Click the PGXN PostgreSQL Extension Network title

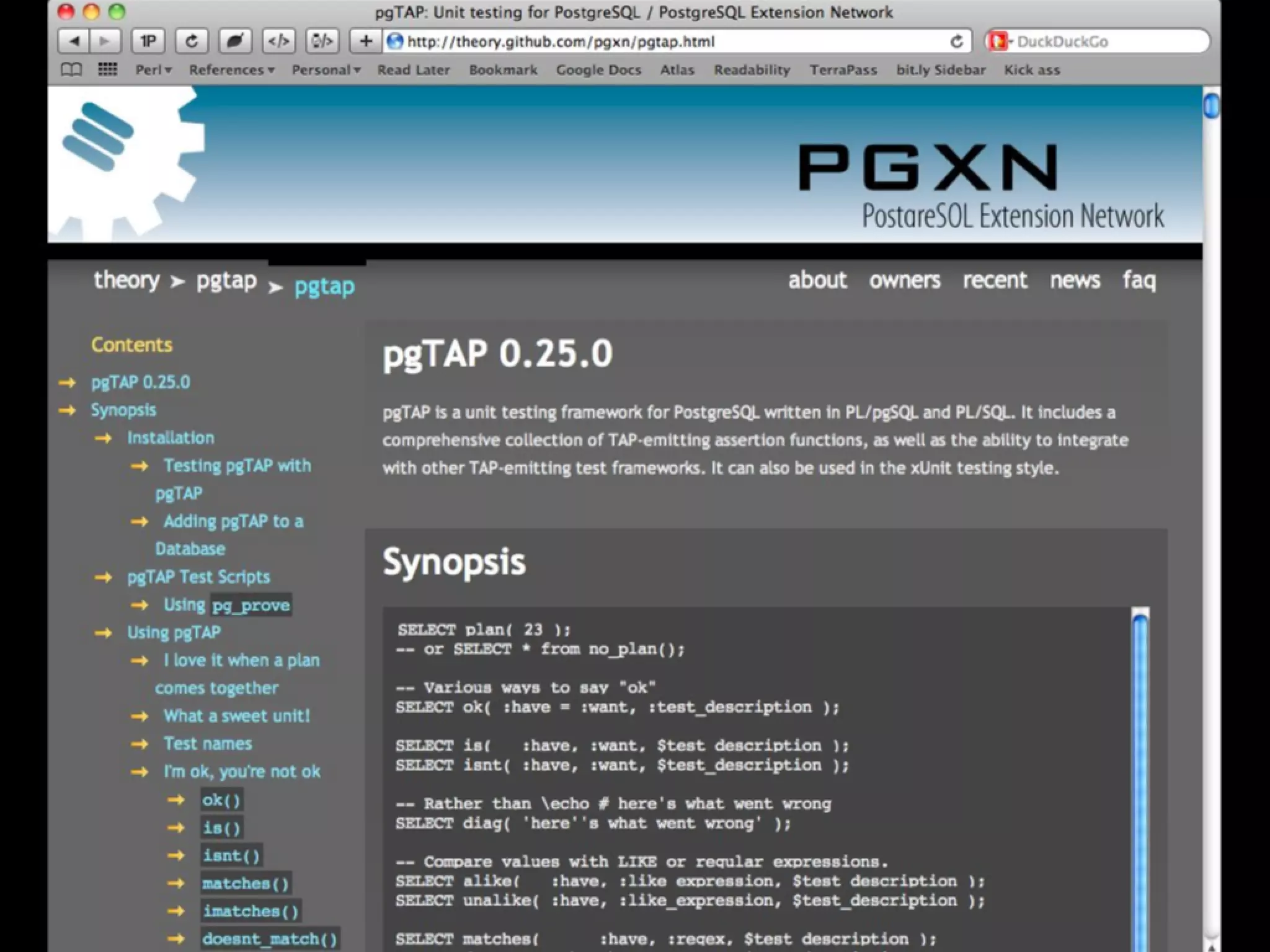coord(981,185)
